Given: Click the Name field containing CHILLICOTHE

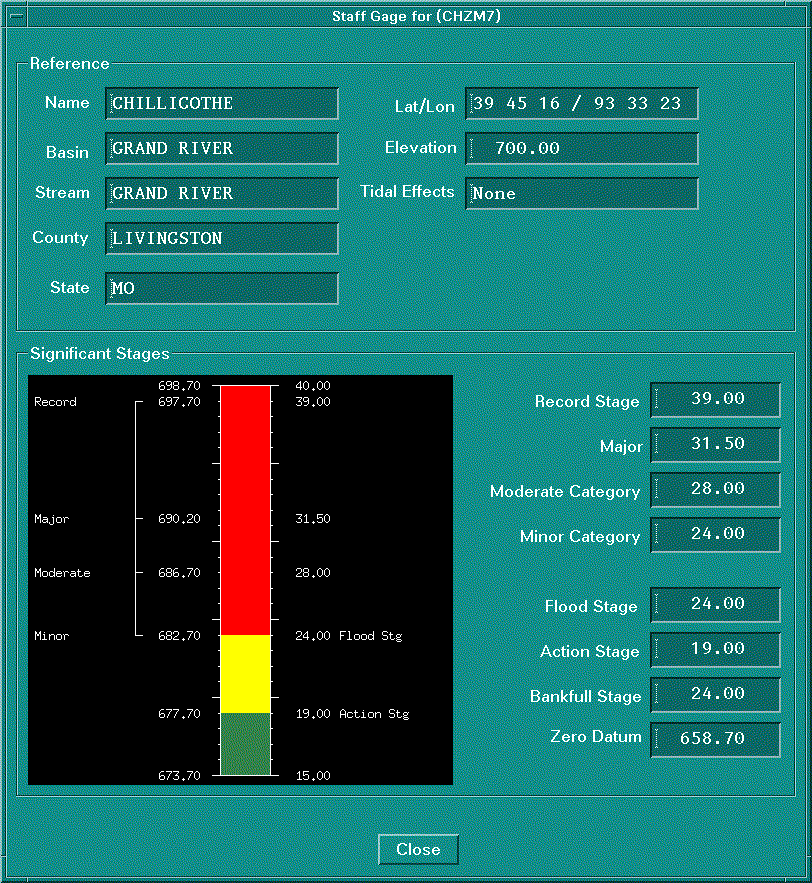Looking at the screenshot, I should click(x=222, y=103).
